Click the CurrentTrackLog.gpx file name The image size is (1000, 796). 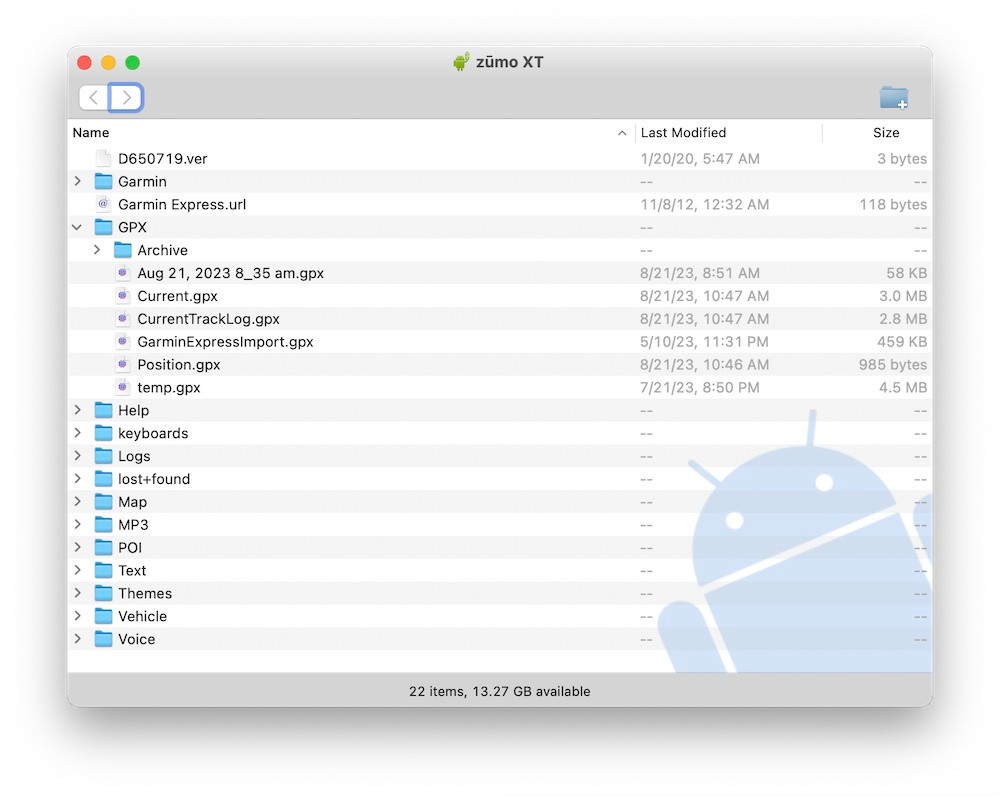click(x=209, y=319)
